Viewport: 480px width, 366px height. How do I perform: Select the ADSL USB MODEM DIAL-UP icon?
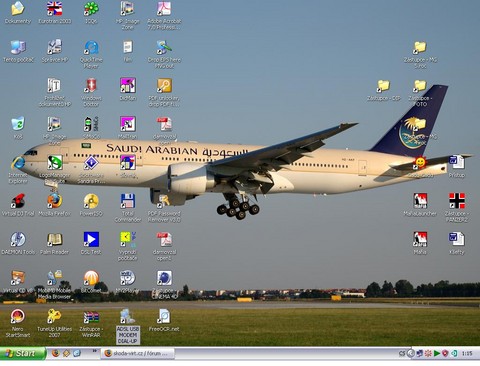click(x=127, y=316)
